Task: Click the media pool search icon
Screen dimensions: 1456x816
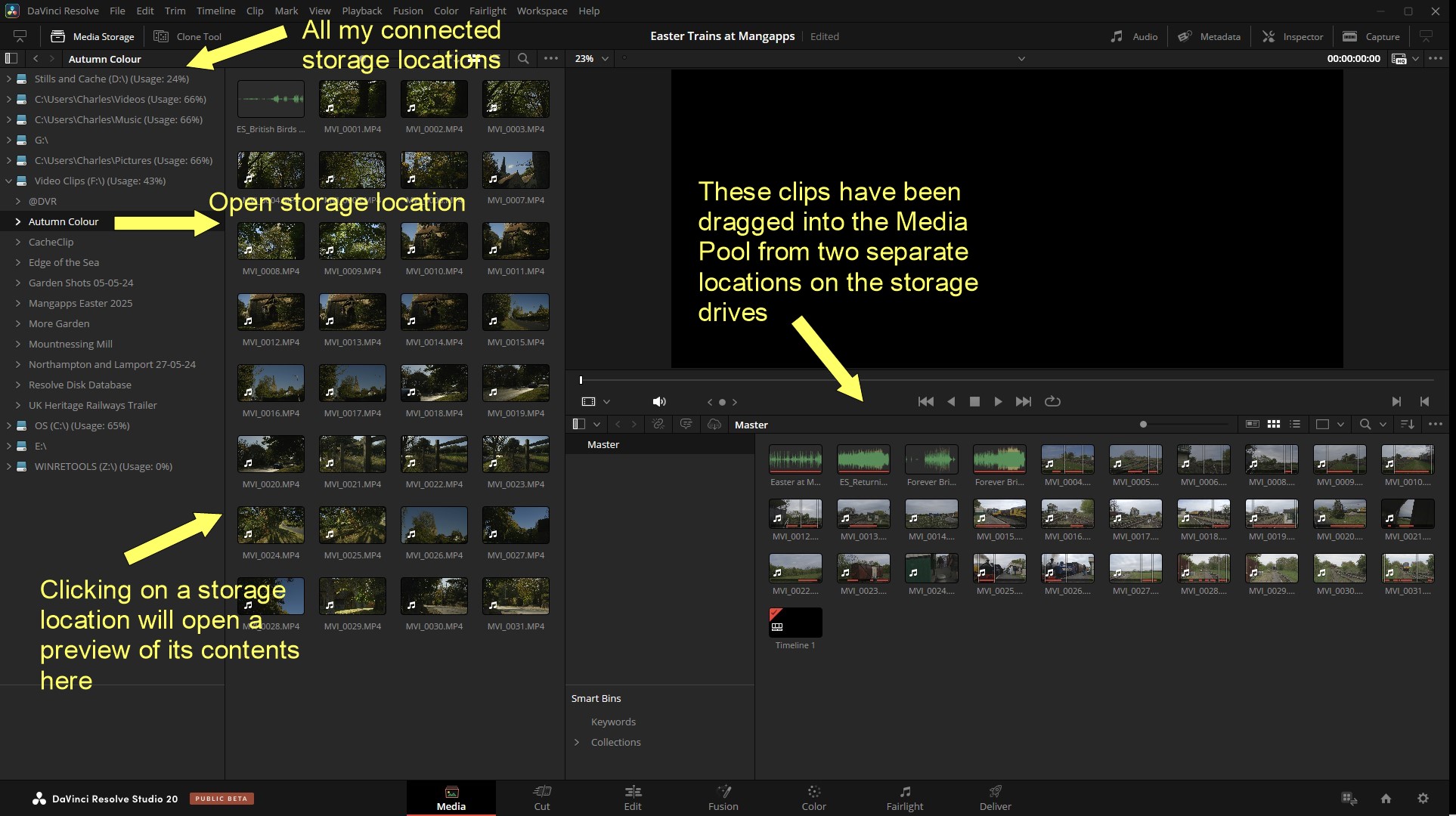Action: pyautogui.click(x=1365, y=425)
